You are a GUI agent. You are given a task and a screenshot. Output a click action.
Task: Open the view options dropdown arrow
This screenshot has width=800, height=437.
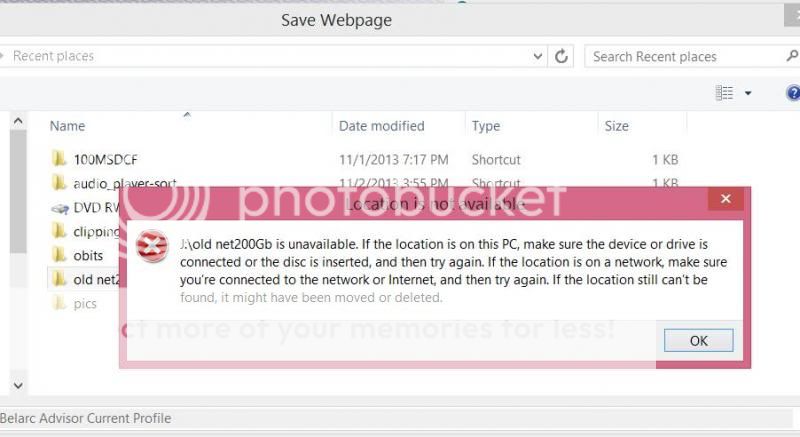pos(748,93)
